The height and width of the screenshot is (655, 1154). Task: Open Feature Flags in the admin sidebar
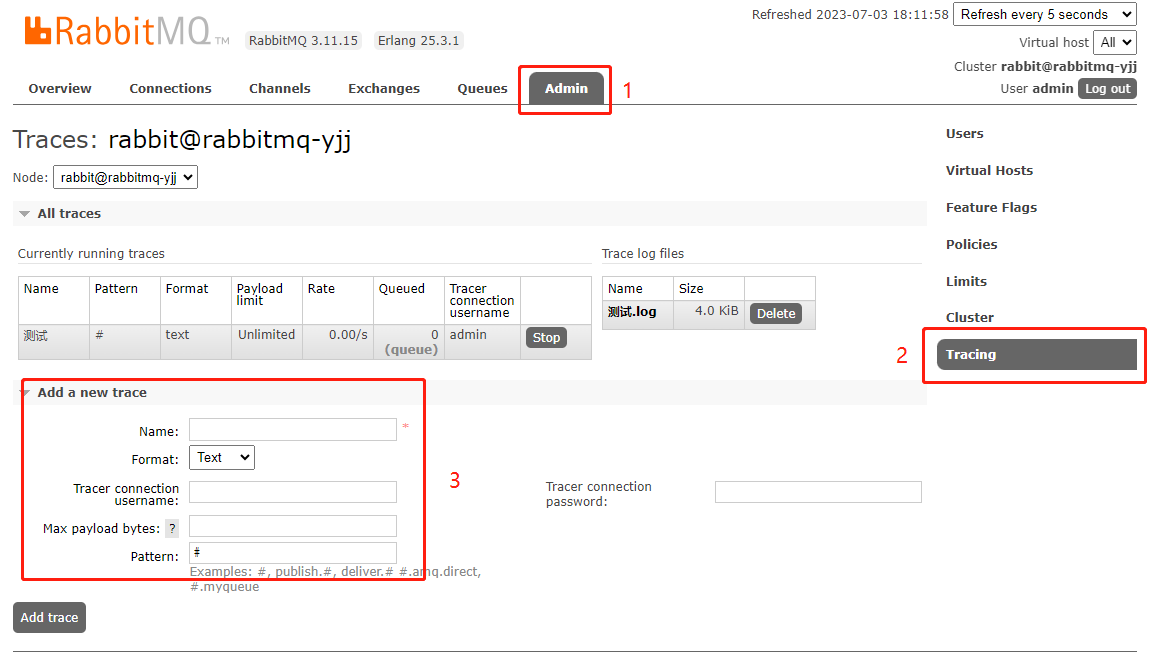tap(991, 208)
